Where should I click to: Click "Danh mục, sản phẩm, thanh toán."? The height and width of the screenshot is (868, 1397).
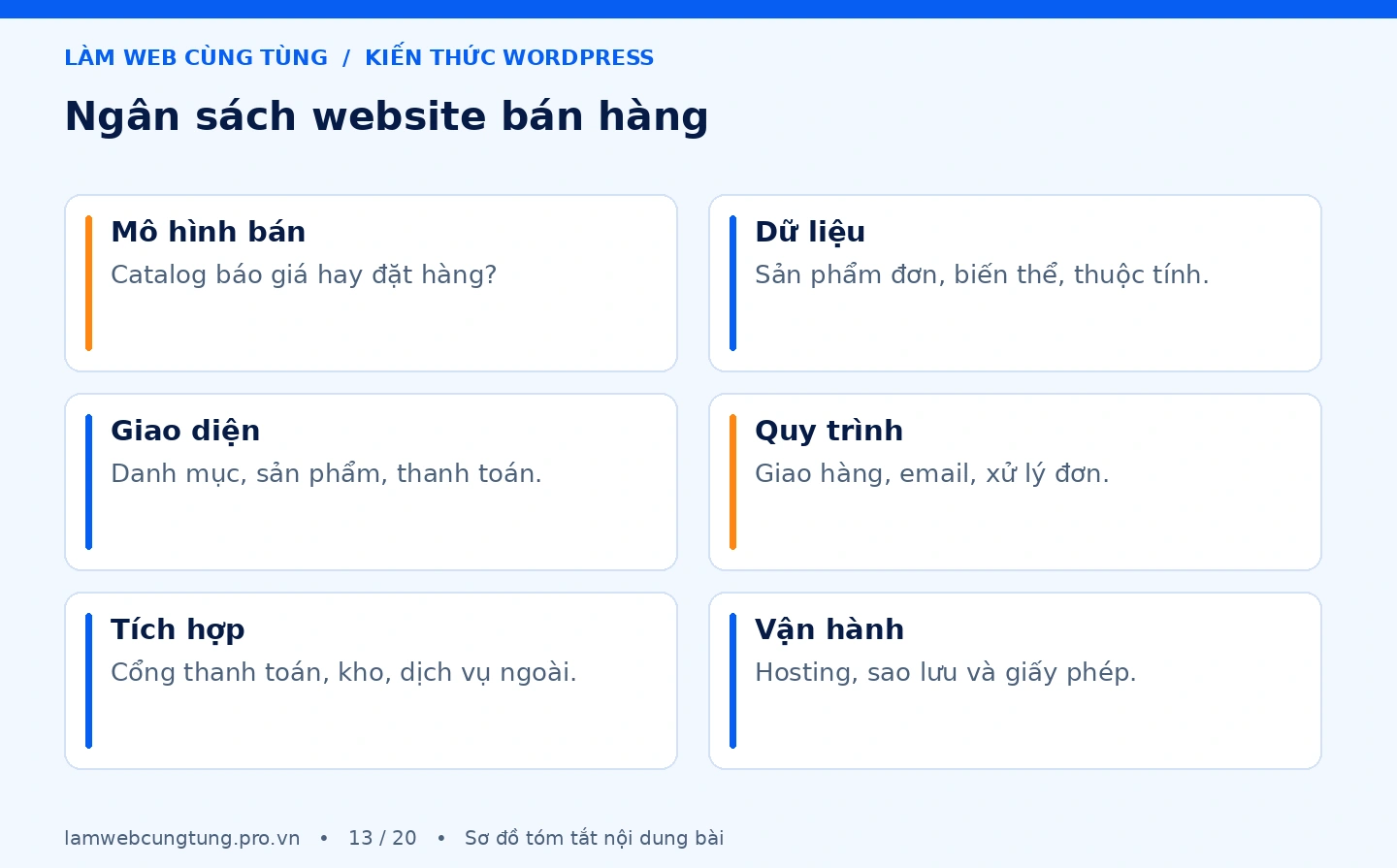click(326, 474)
